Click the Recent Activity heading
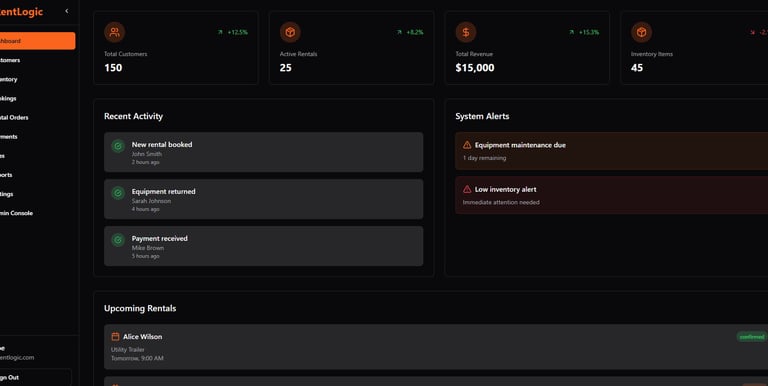 tap(133, 116)
